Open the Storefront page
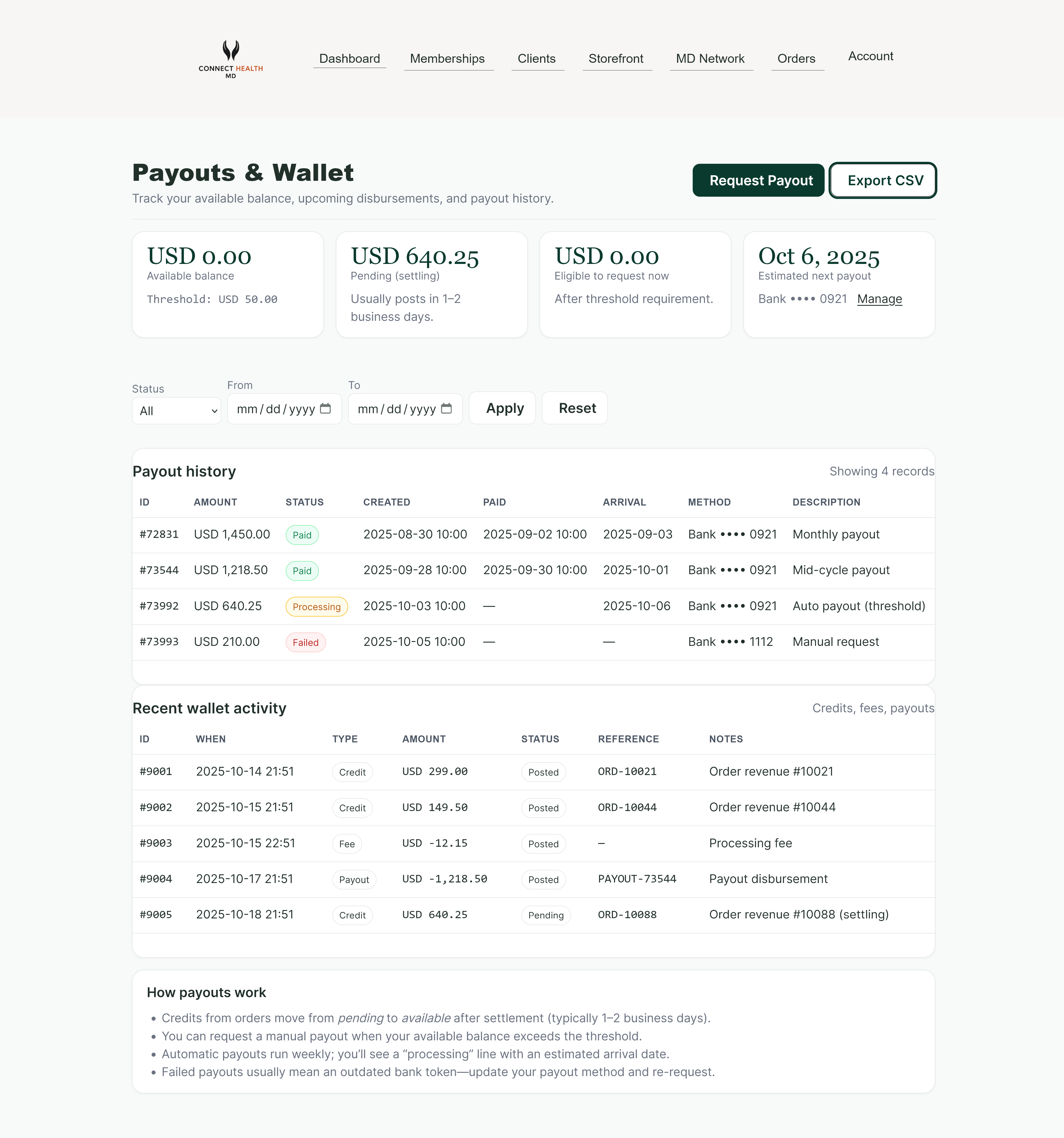 616,58
